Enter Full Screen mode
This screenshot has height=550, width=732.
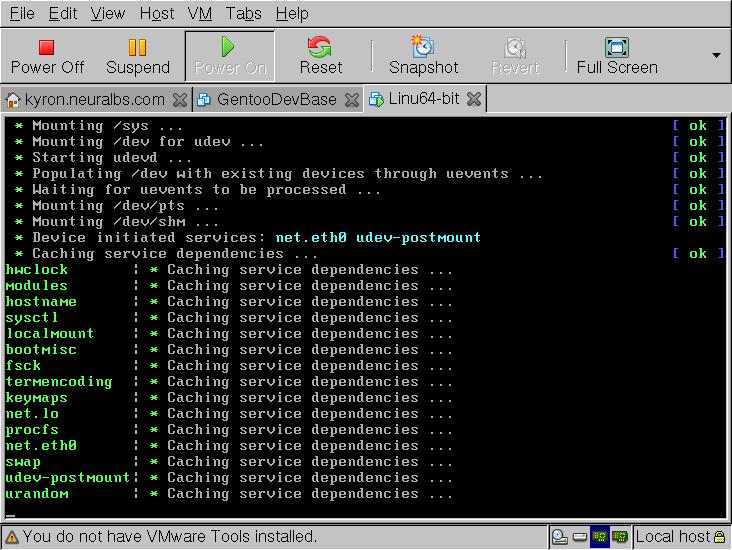617,56
